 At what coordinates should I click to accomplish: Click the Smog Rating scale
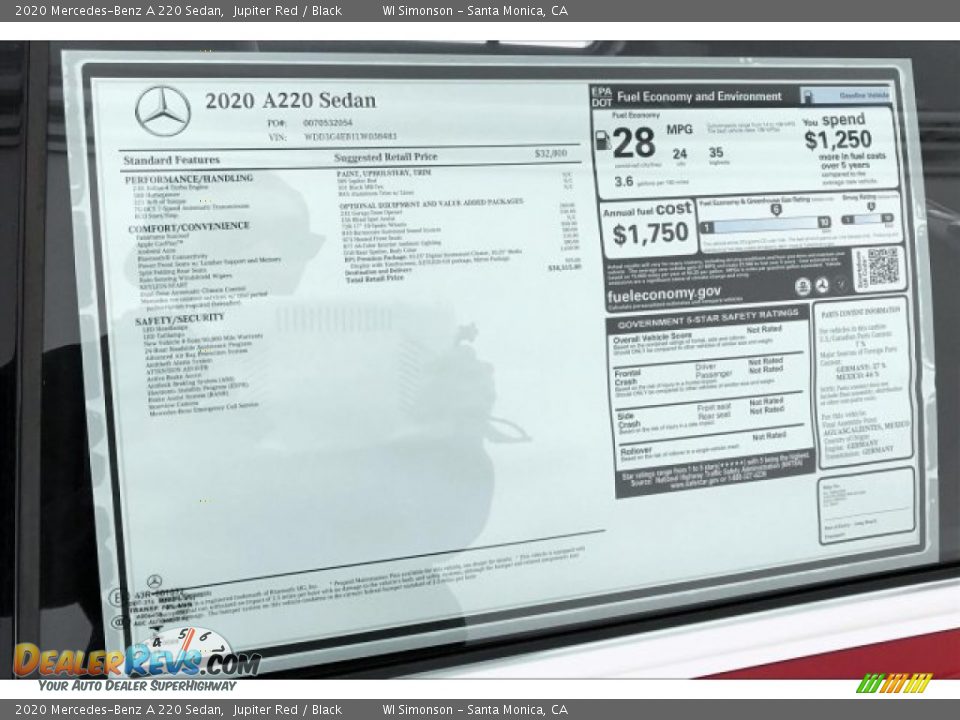click(x=868, y=219)
